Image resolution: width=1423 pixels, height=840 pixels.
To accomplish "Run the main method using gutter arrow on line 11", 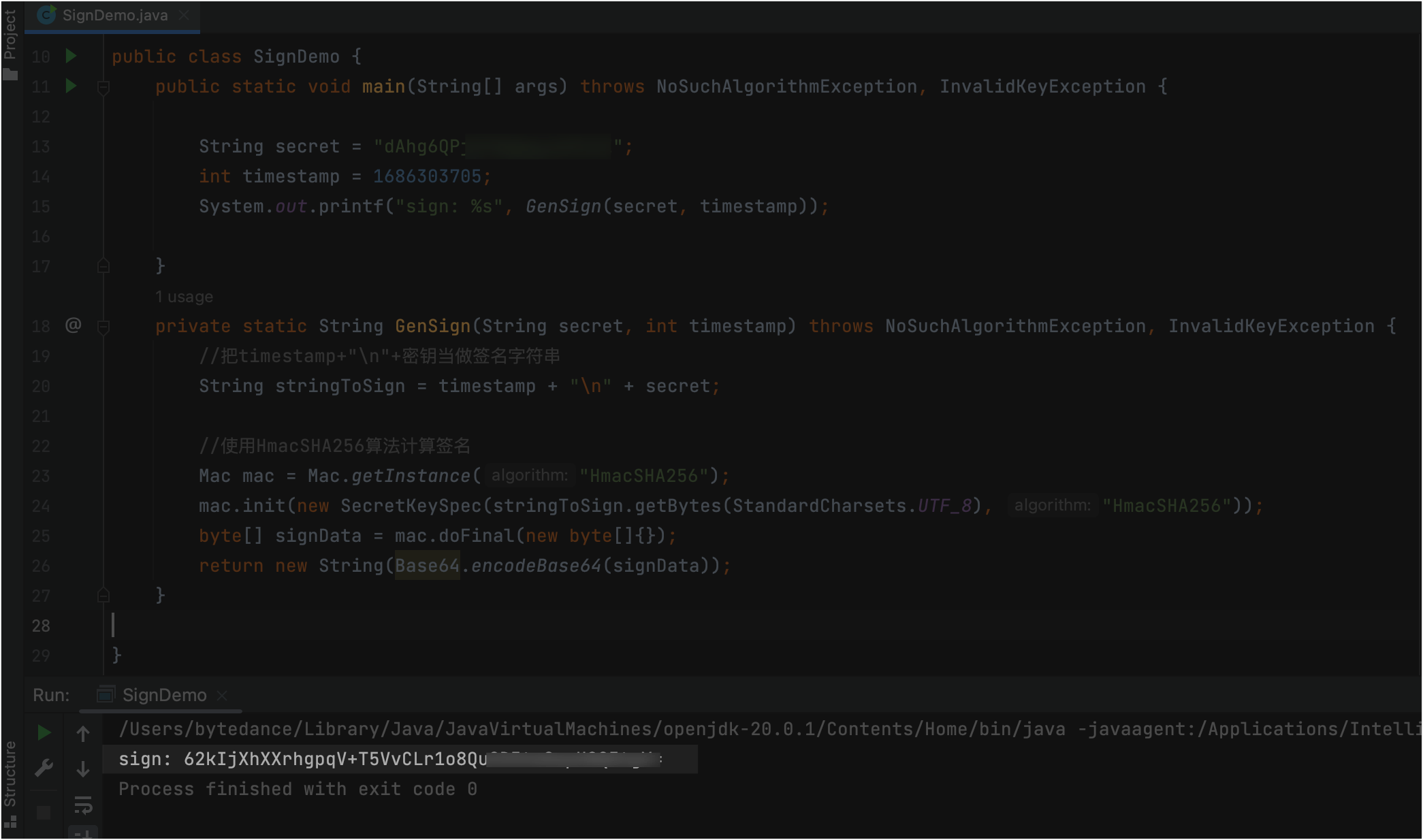I will (70, 86).
